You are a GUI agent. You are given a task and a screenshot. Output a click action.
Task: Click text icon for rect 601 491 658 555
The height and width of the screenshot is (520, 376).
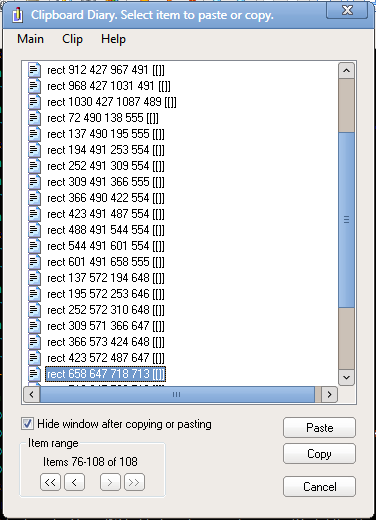34,262
